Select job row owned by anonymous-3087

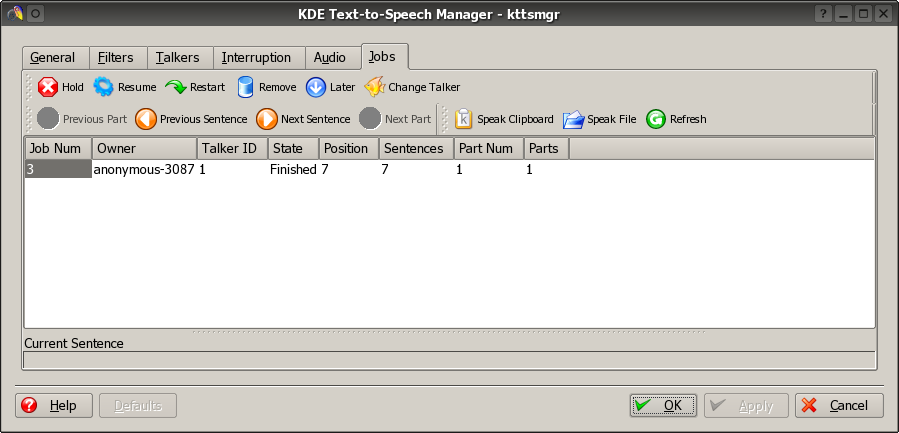tap(143, 170)
